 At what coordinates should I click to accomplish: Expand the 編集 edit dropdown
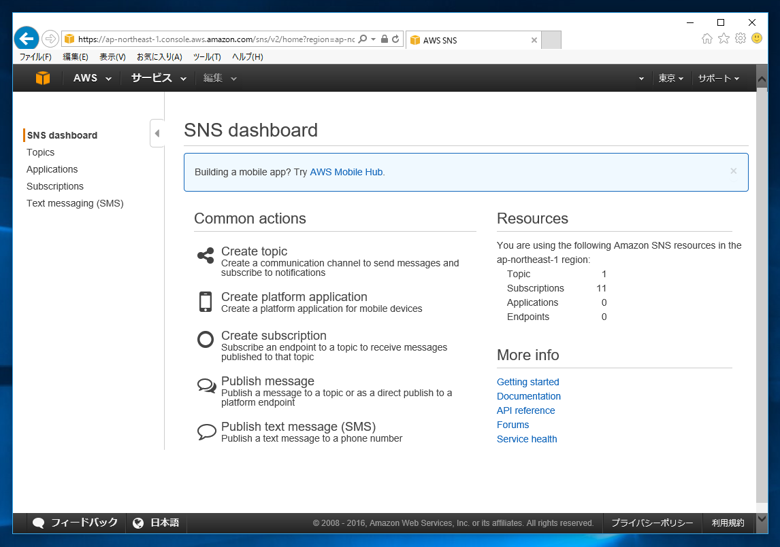(219, 78)
